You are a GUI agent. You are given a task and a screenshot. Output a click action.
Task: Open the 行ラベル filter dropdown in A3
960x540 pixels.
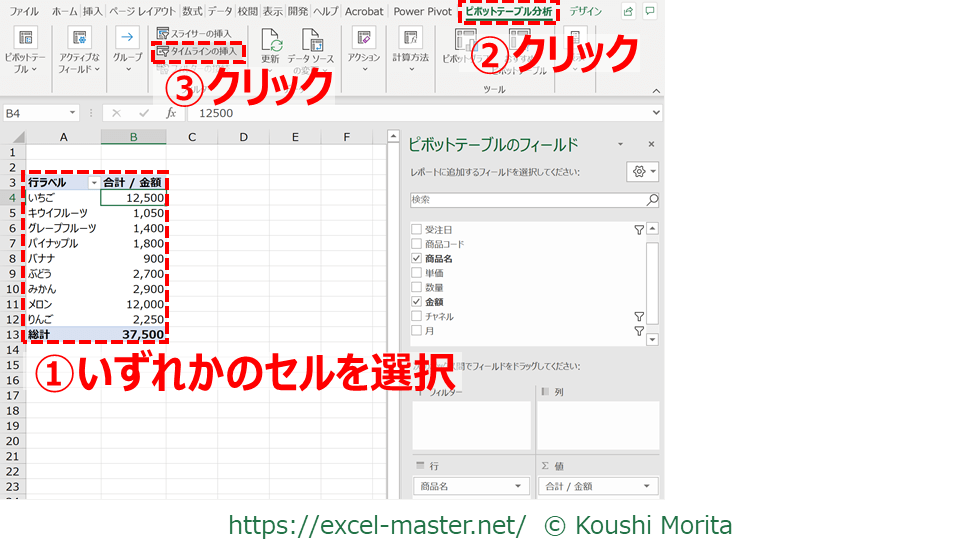[x=94, y=183]
